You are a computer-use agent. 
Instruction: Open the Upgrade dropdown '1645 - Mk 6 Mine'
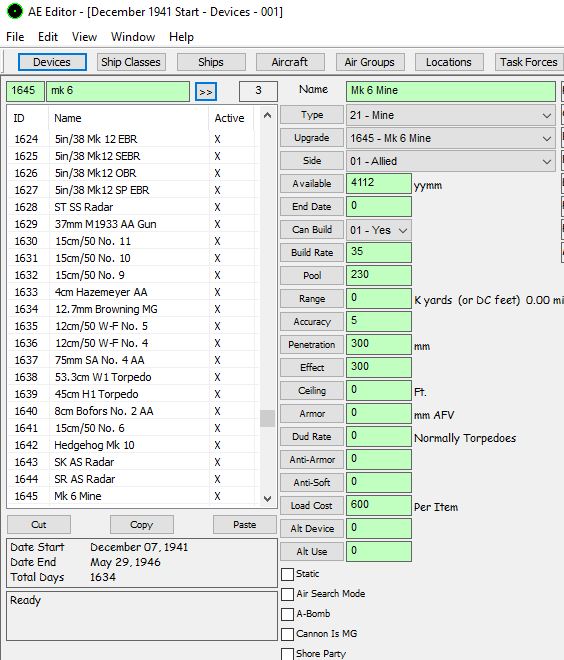pos(451,138)
